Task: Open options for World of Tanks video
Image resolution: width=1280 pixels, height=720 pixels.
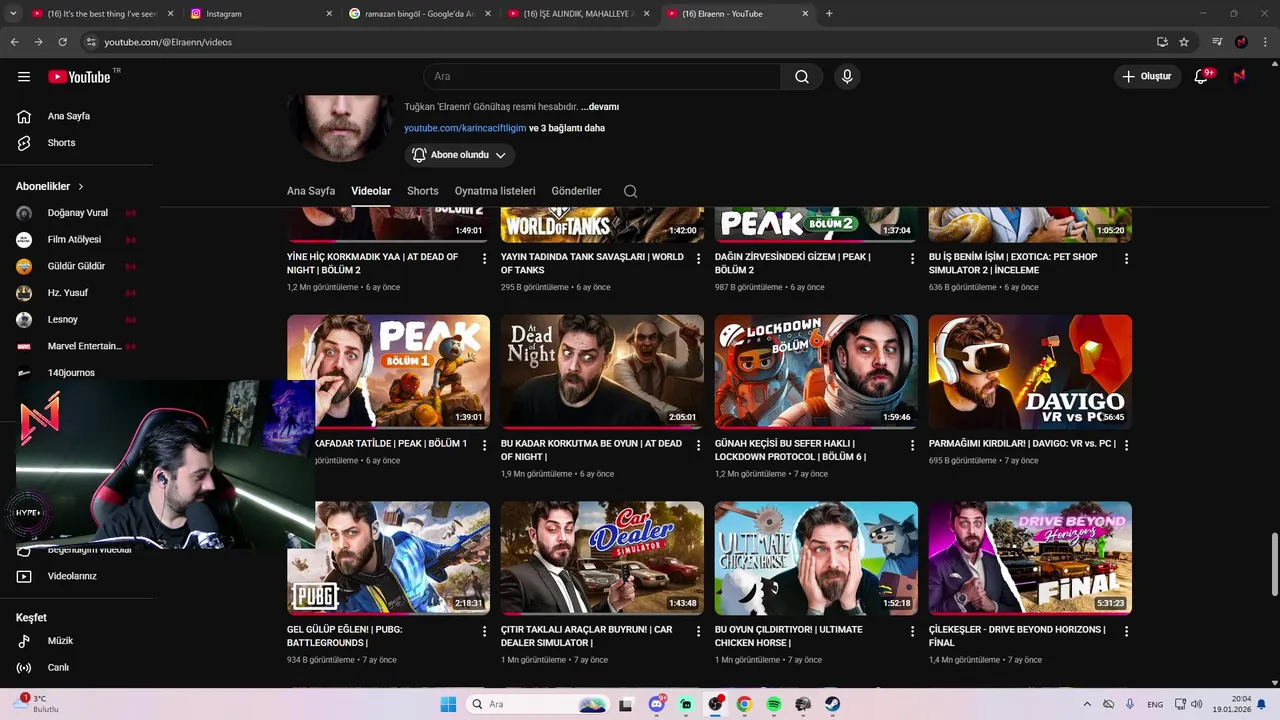Action: [698, 258]
